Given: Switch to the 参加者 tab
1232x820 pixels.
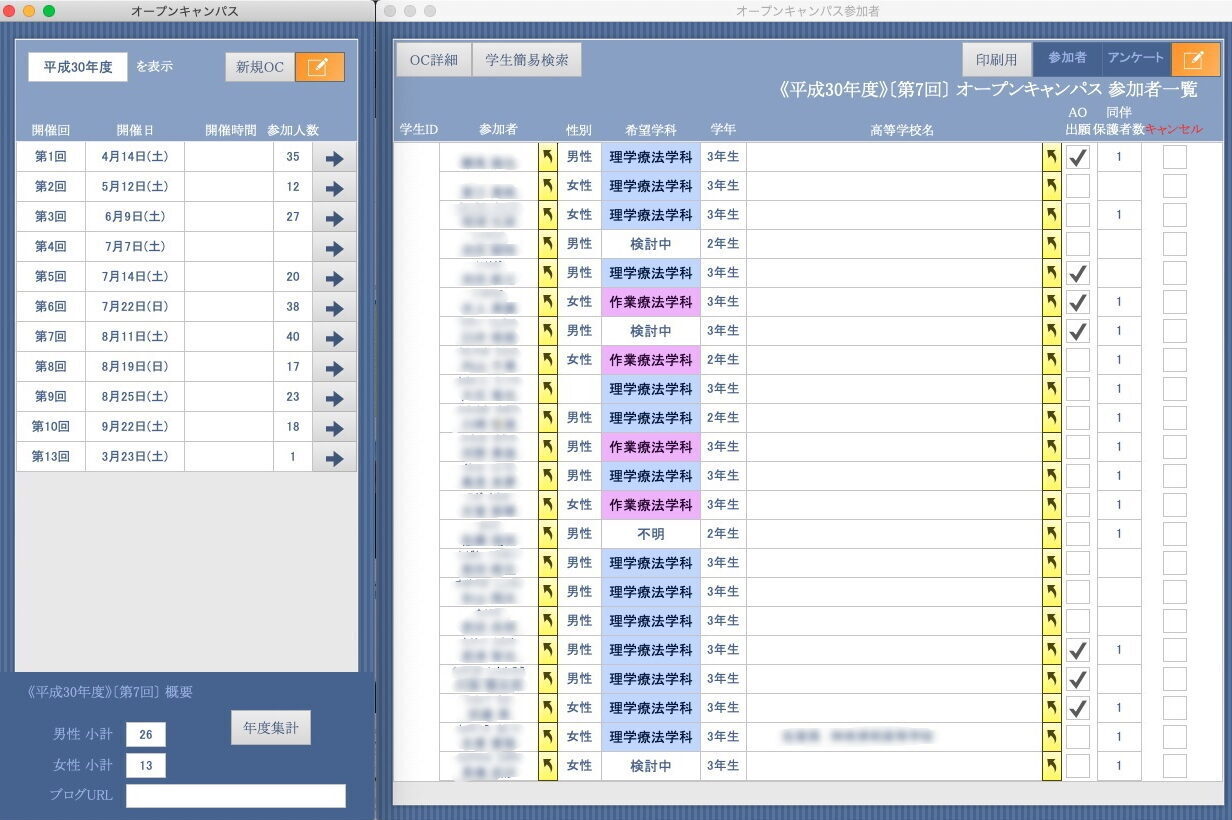Looking at the screenshot, I should pos(1067,59).
